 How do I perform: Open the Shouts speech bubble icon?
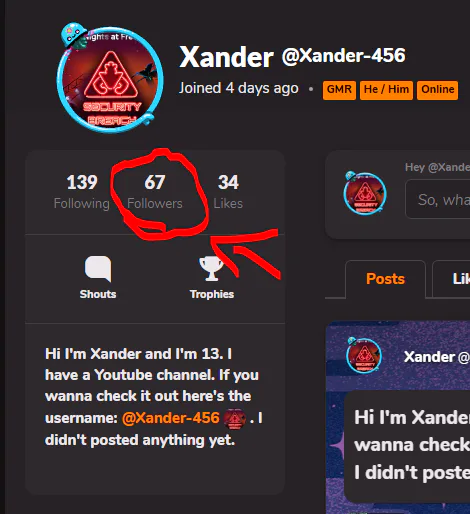pos(98,269)
